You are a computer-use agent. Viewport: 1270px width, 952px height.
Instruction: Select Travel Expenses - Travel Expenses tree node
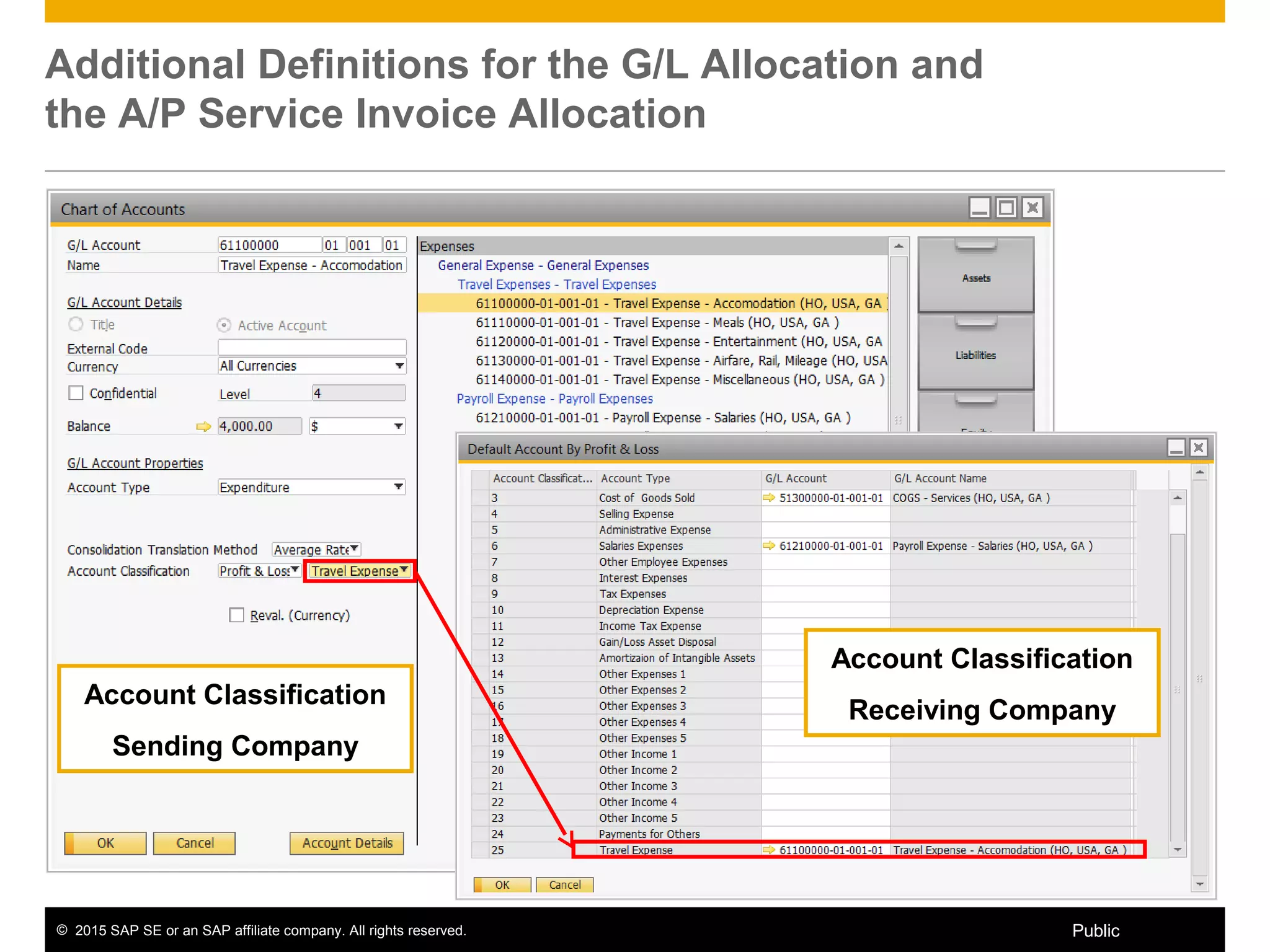(x=557, y=284)
